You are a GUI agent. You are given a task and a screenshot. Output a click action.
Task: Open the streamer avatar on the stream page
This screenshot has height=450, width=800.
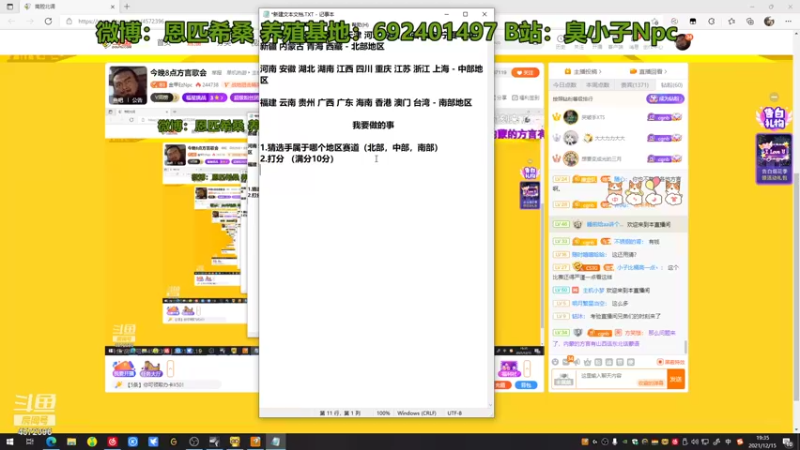click(128, 85)
